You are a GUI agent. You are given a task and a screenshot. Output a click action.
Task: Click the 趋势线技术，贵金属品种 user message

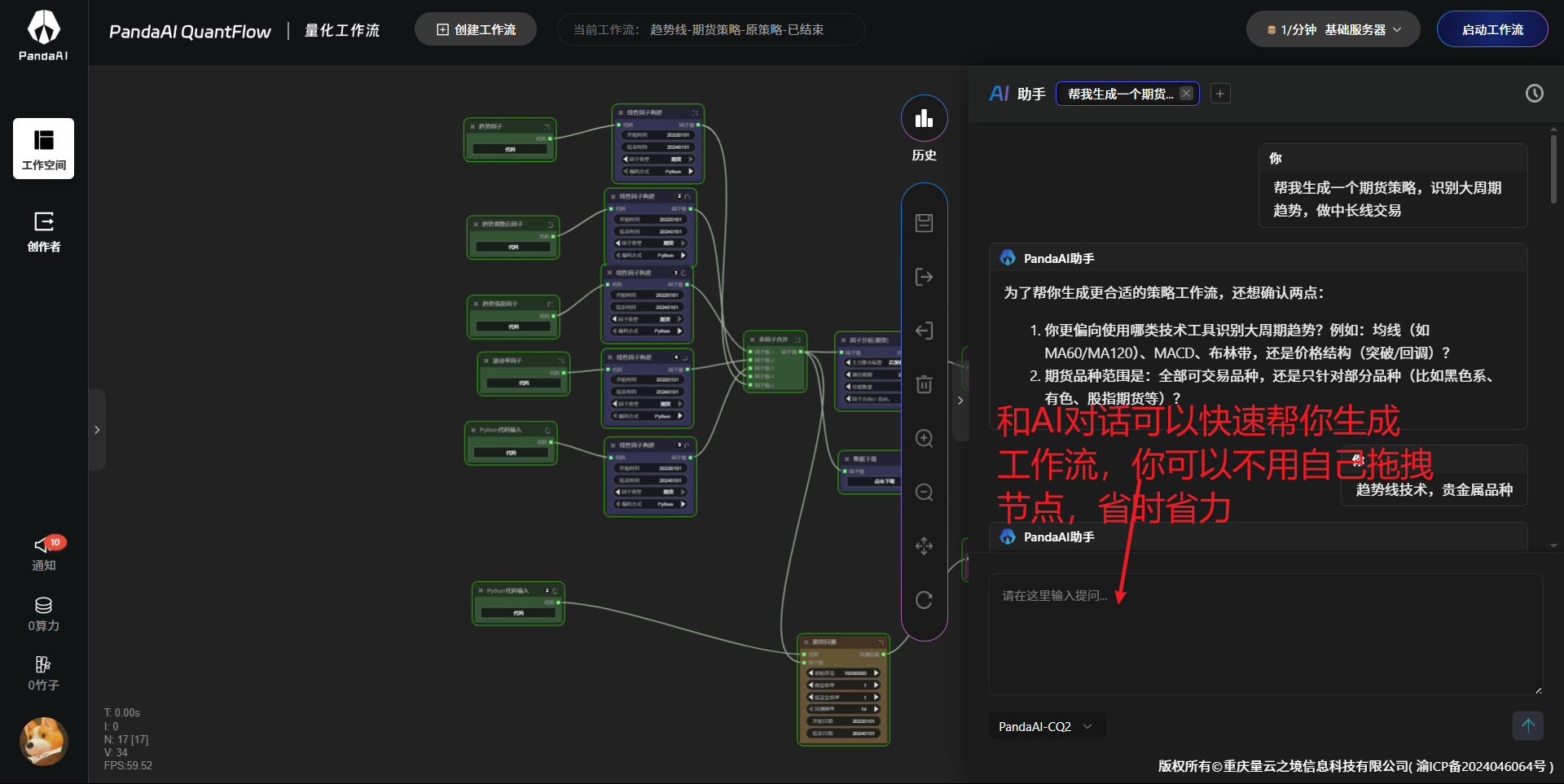pos(1434,489)
